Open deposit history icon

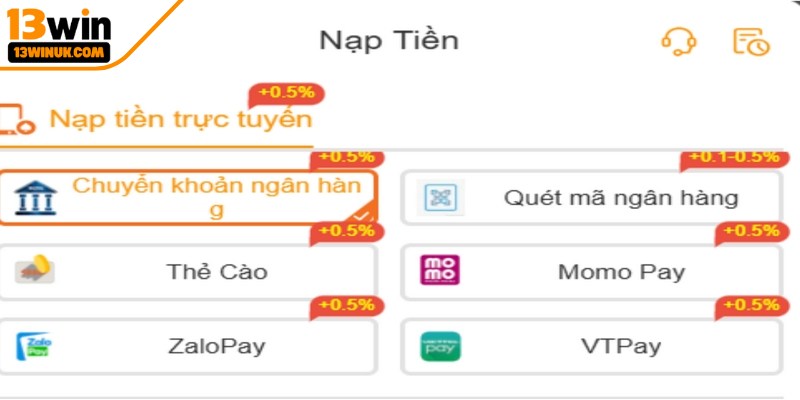tap(751, 41)
